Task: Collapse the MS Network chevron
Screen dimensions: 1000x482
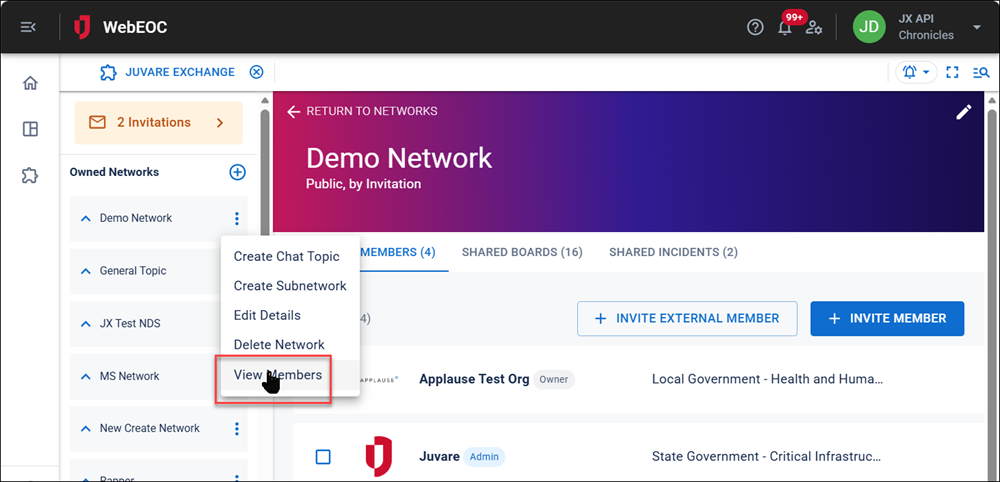Action: pyautogui.click(x=85, y=376)
